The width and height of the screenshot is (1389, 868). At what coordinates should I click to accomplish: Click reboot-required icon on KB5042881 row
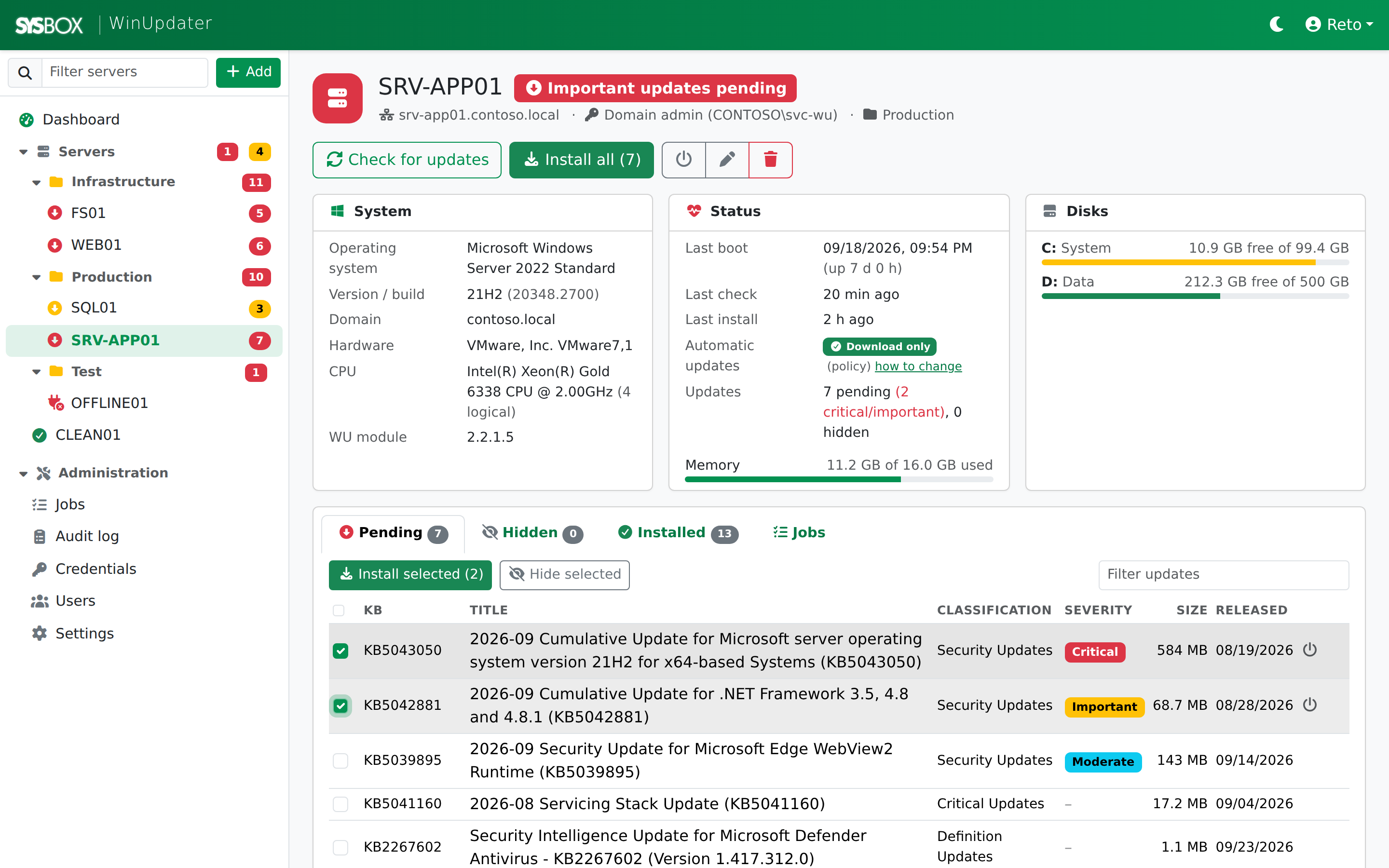pyautogui.click(x=1310, y=705)
